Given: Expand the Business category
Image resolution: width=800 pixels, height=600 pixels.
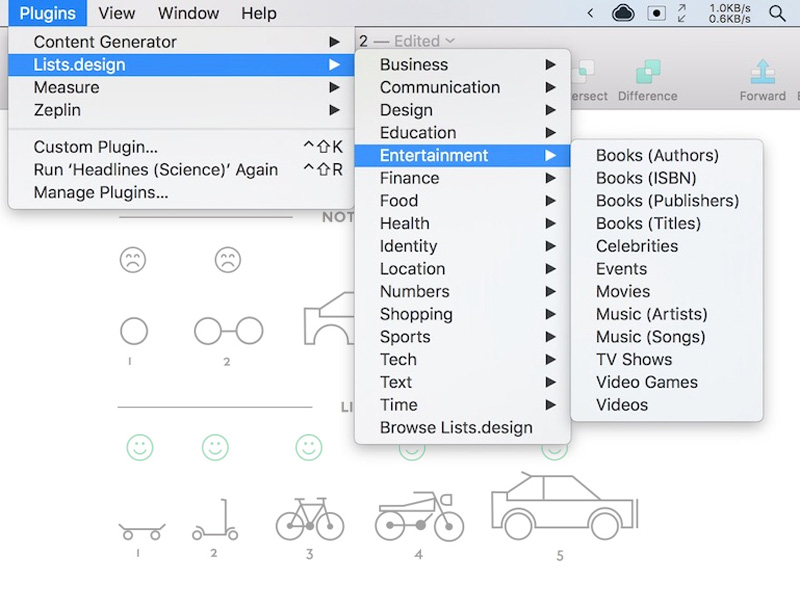Looking at the screenshot, I should click(462, 65).
